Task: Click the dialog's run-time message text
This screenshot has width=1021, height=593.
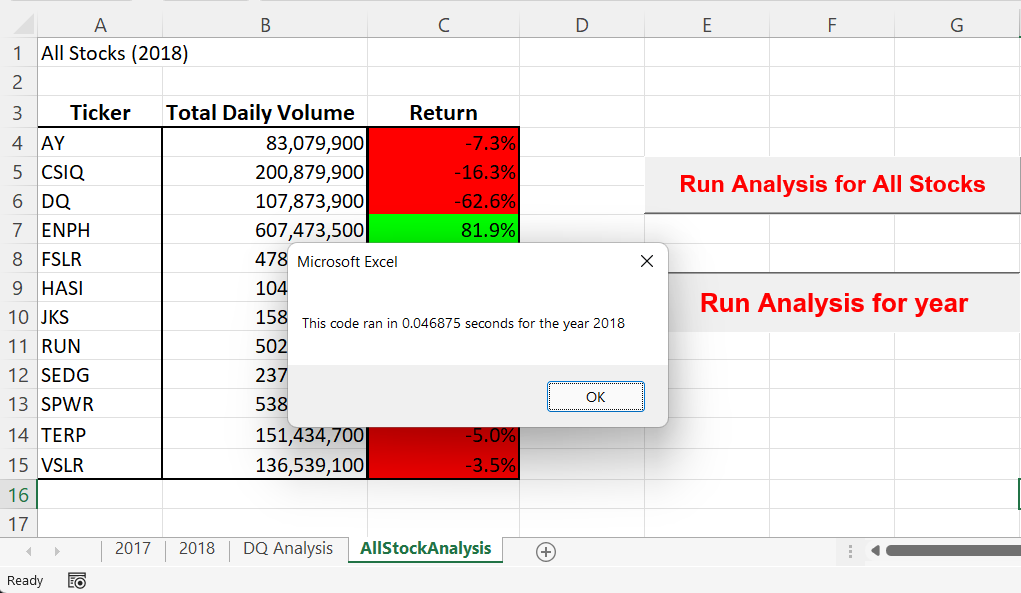Action: [x=463, y=323]
